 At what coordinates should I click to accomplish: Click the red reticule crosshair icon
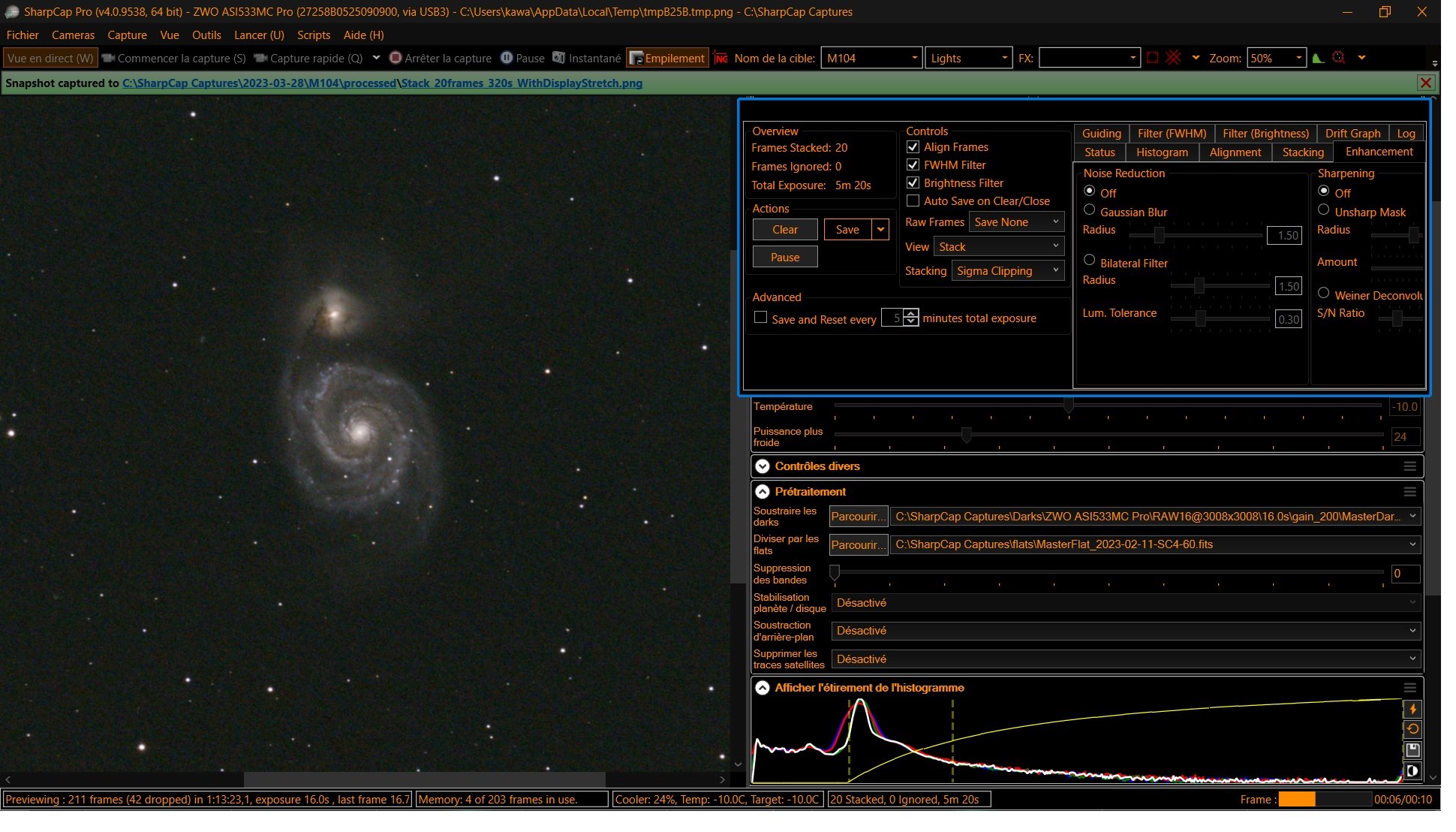click(x=1174, y=58)
